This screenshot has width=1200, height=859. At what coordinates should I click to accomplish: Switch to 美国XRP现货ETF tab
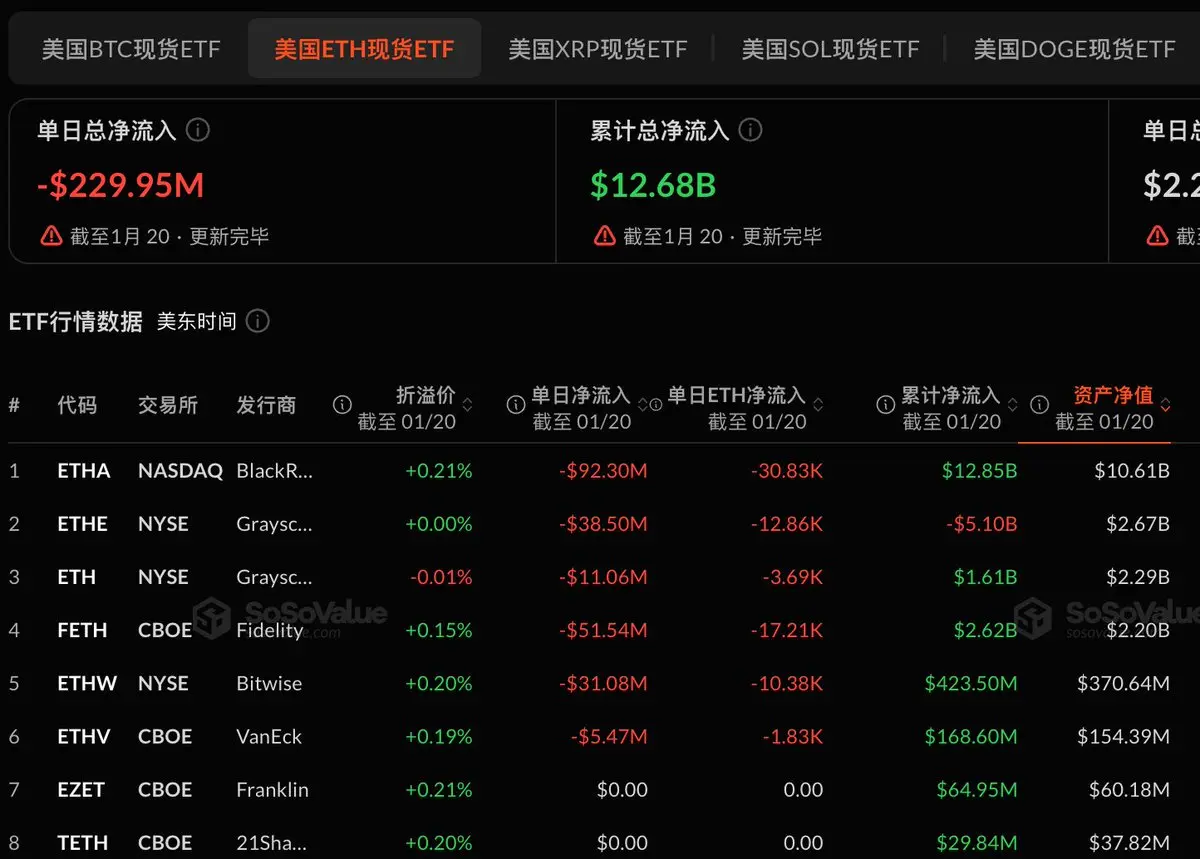coord(597,49)
